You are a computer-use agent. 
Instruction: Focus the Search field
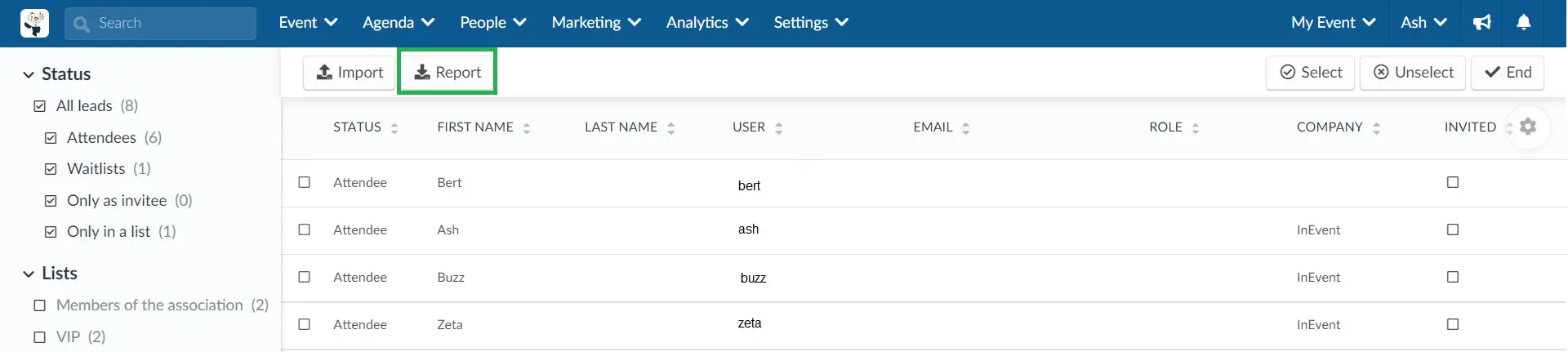tap(160, 24)
